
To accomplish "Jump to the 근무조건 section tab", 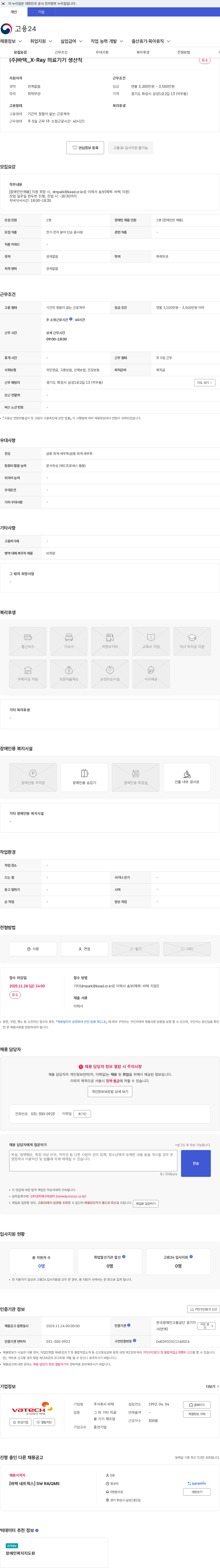I will tap(61, 52).
